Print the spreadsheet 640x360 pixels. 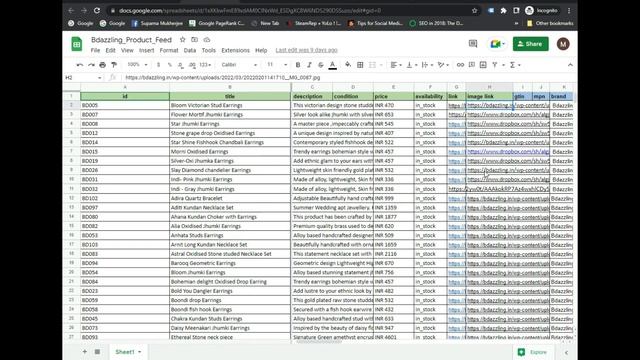pyautogui.click(x=102, y=65)
